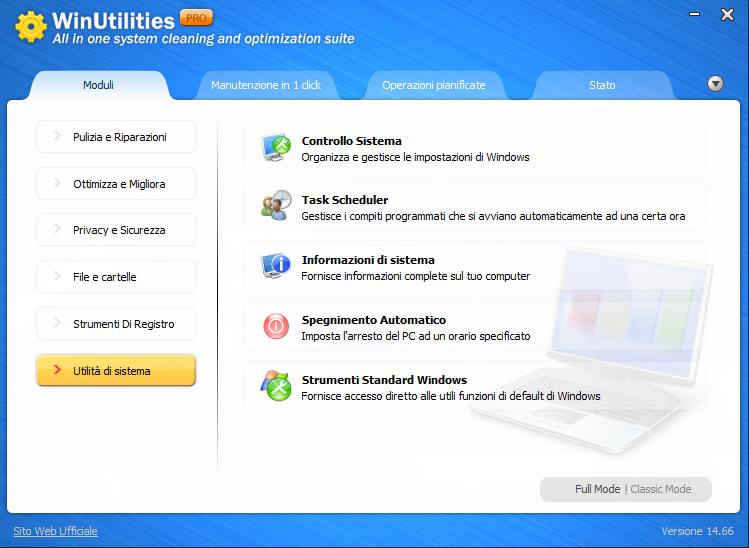Viewport: 749px width, 548px height.
Task: Click the Informazioni di sistema info icon
Action: [x=276, y=266]
